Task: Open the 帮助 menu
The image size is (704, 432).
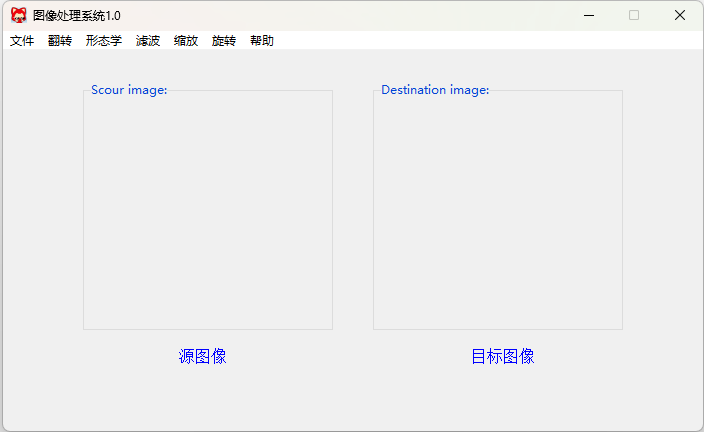Action: click(x=262, y=41)
